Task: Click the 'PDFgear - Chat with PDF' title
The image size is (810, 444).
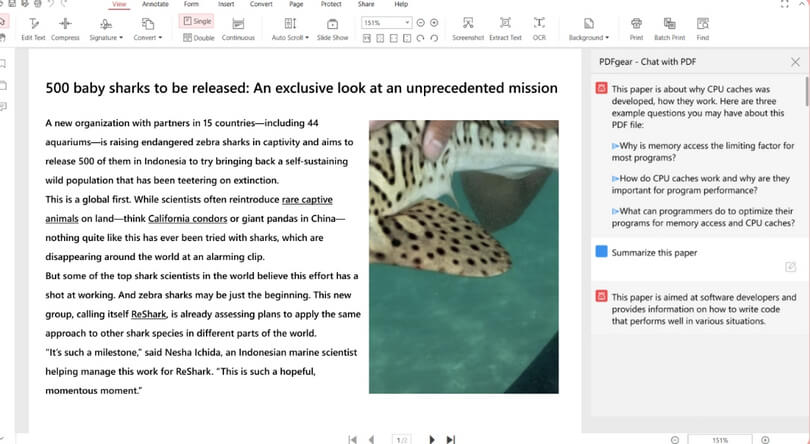Action: point(647,62)
